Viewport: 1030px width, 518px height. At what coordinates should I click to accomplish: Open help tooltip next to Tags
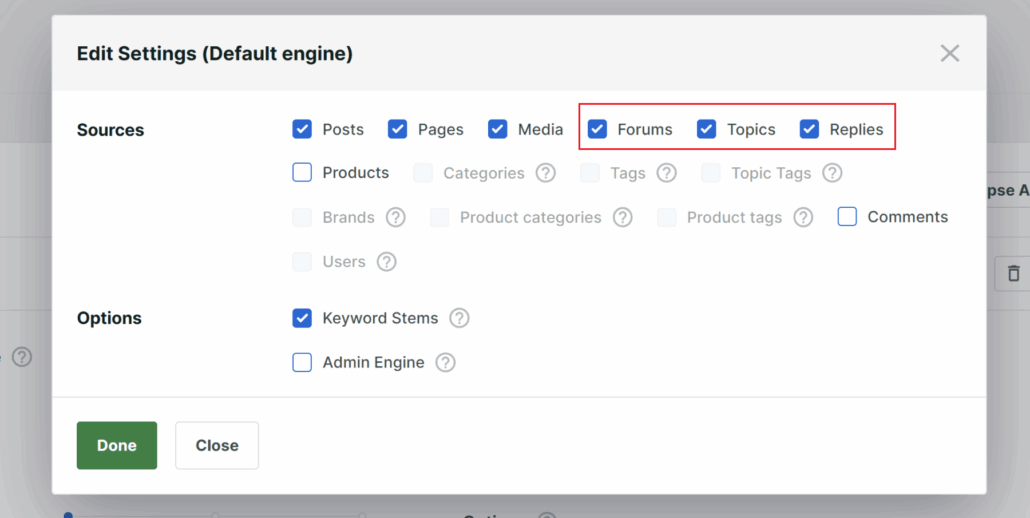pos(667,173)
